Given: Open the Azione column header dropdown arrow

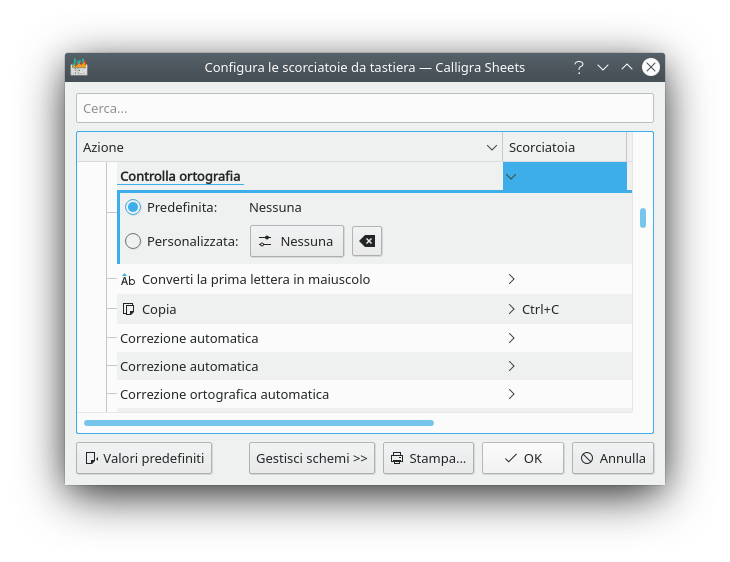Looking at the screenshot, I should coord(492,147).
